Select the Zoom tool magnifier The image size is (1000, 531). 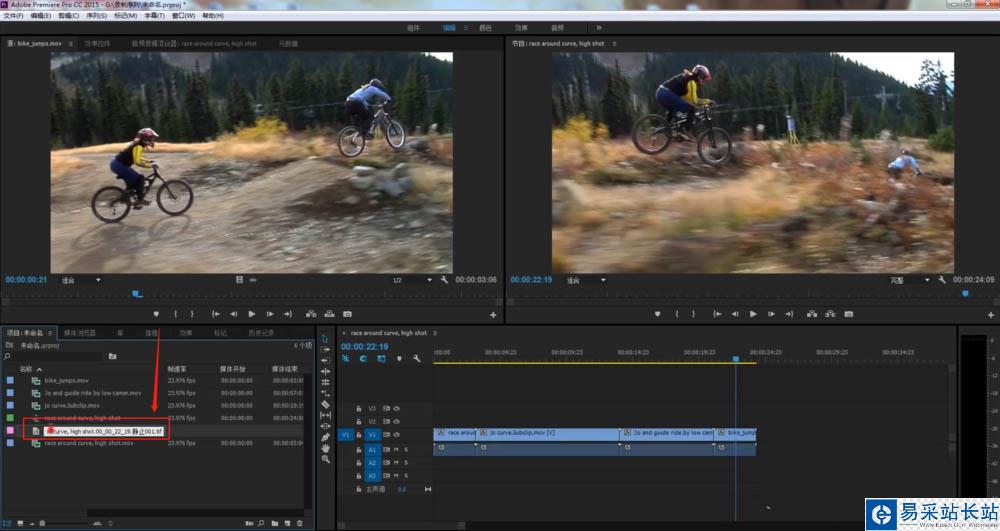[x=326, y=459]
